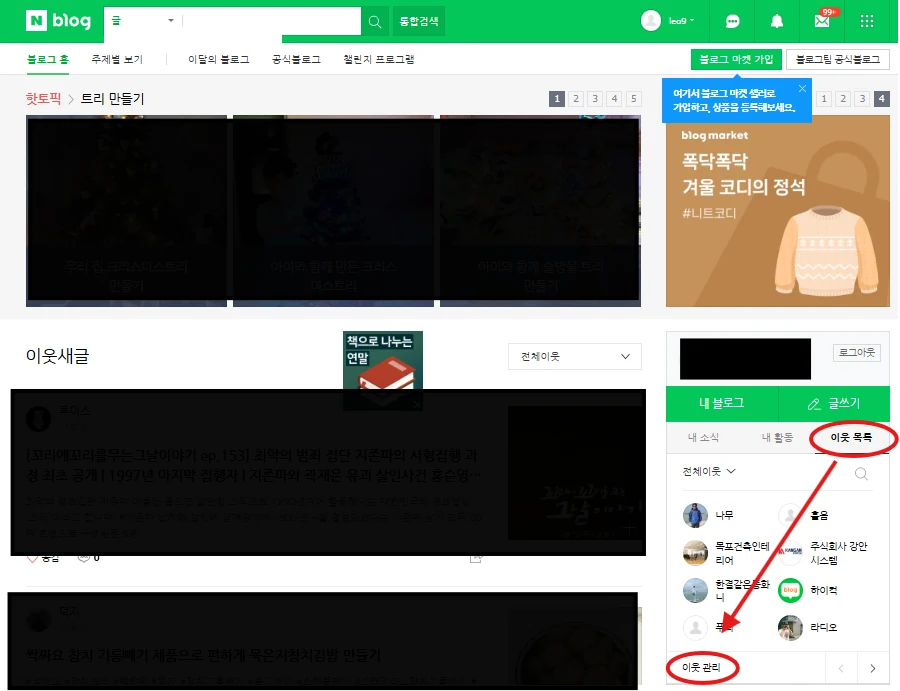
Task: Show banner ad page 4
Action: click(882, 99)
